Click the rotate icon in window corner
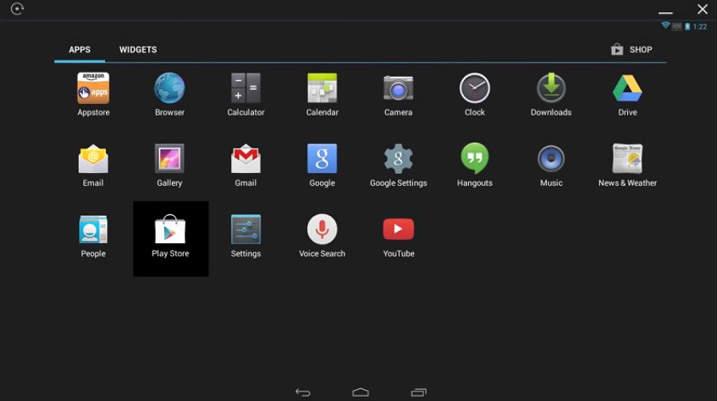Image resolution: width=717 pixels, height=401 pixels. [x=17, y=9]
